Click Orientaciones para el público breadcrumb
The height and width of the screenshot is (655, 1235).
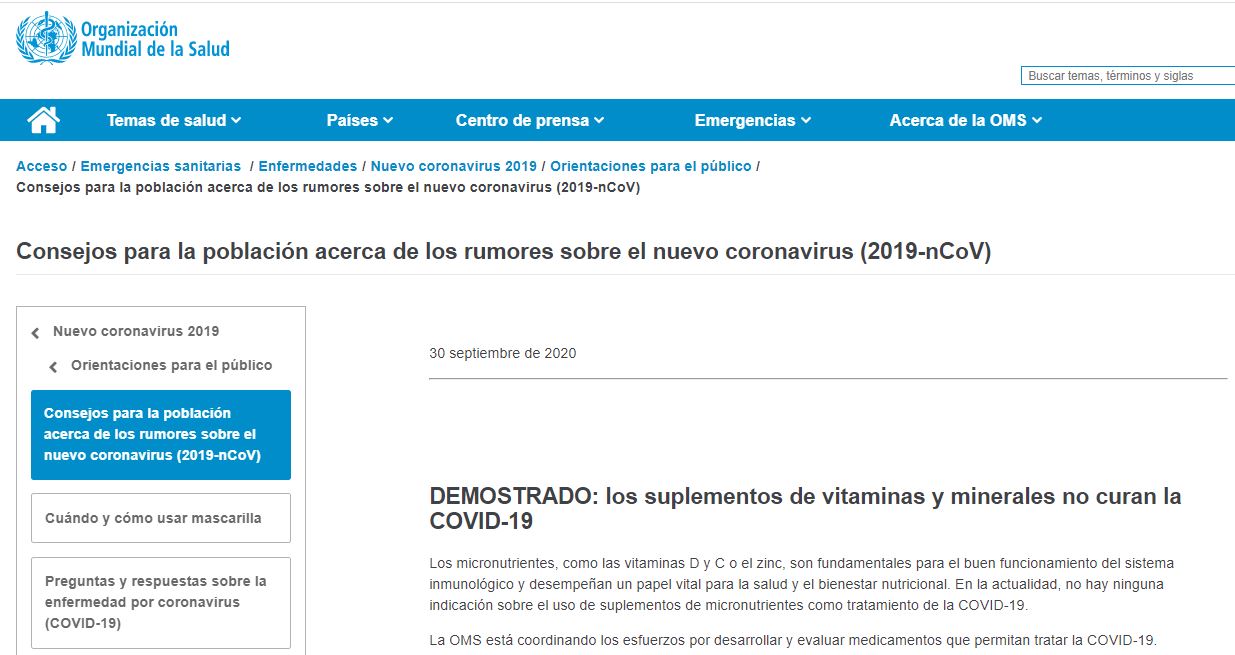pos(650,166)
